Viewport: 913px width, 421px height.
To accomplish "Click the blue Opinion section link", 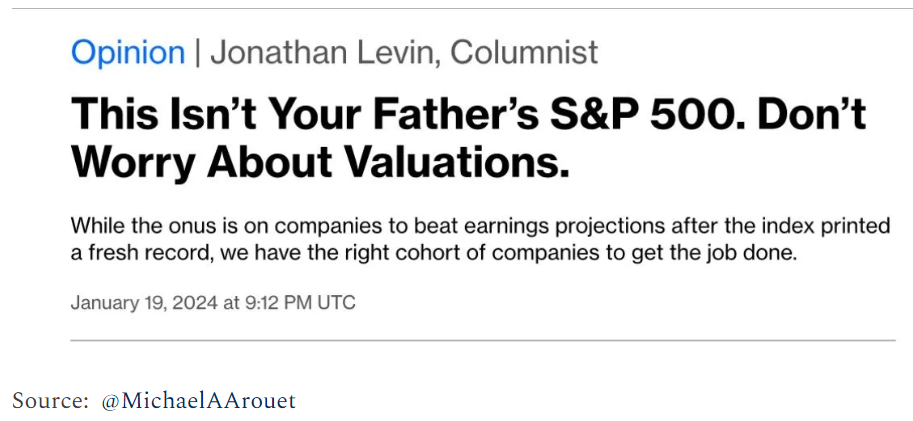I will 127,53.
